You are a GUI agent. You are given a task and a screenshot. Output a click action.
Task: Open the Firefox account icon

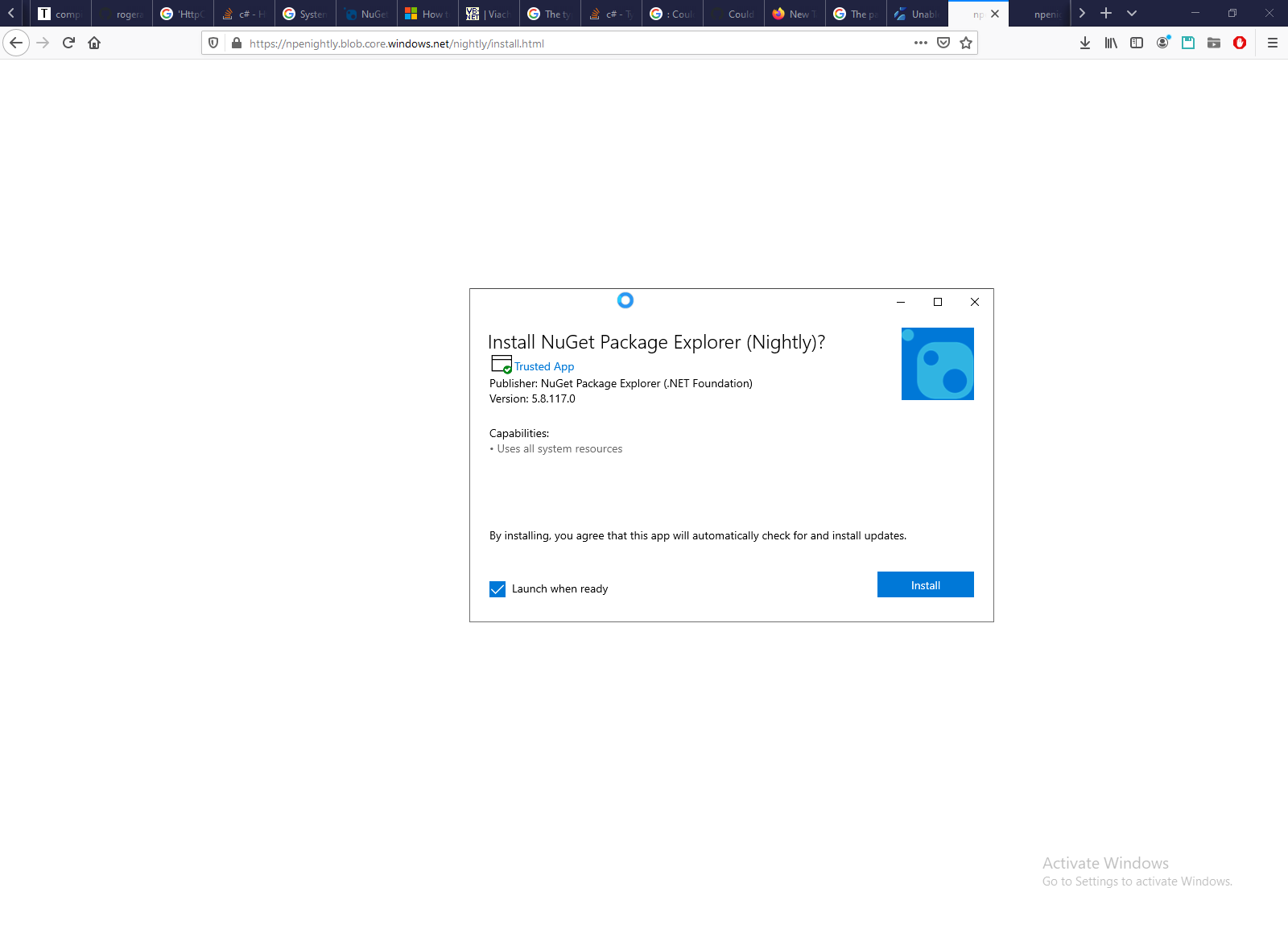1162,43
